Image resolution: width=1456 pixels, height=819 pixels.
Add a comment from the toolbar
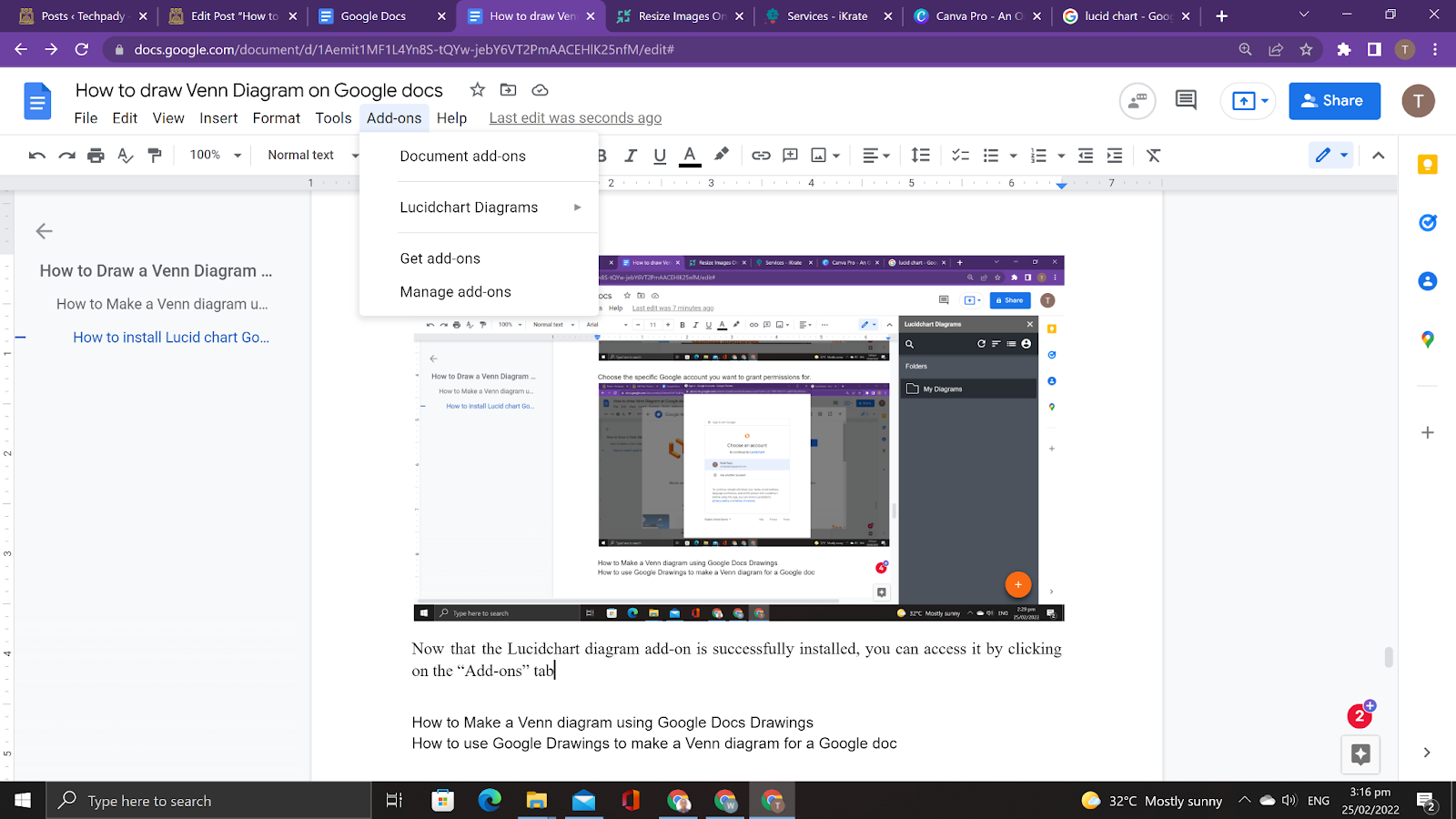790,156
